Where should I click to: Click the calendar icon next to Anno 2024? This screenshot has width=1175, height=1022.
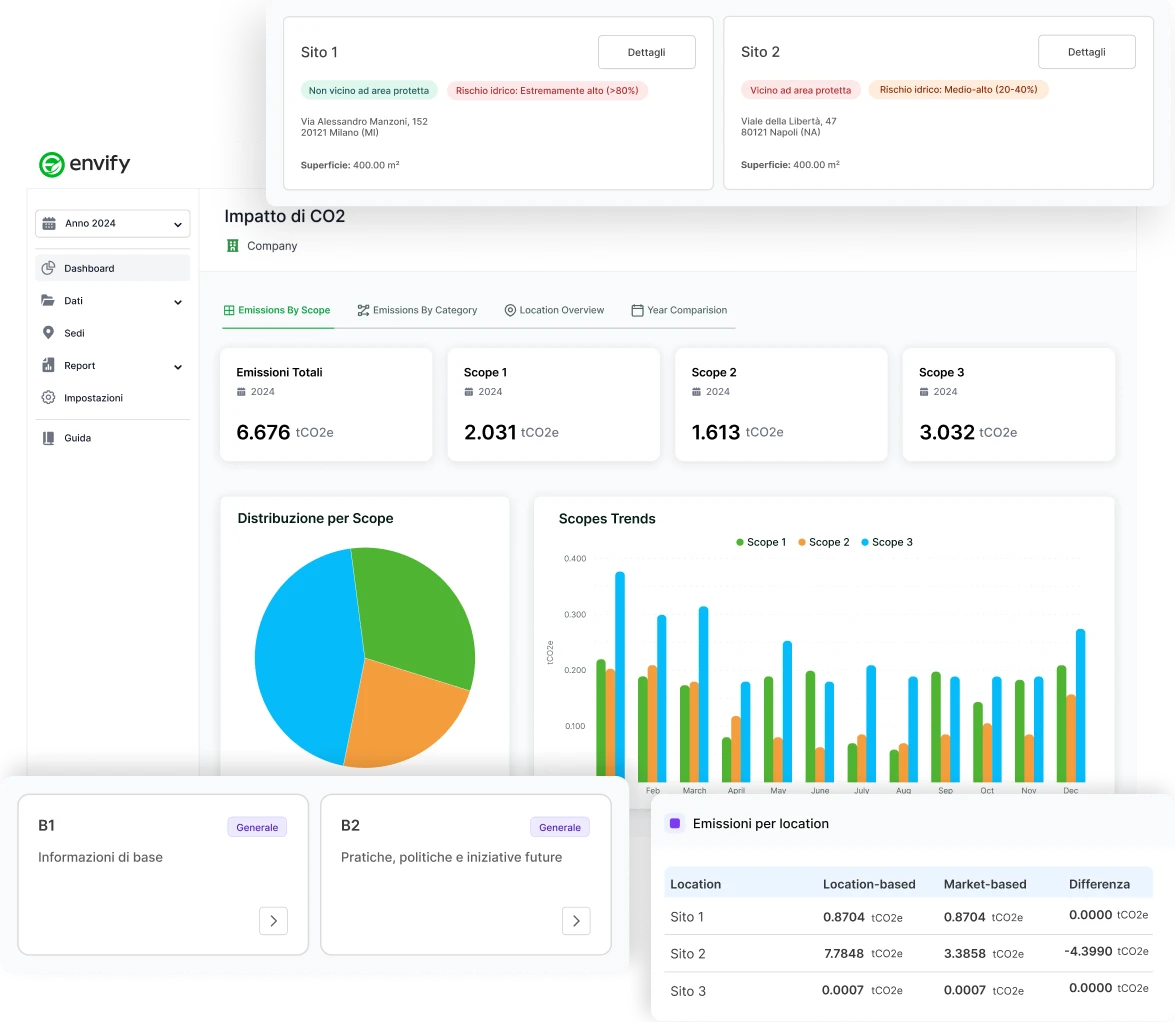point(48,223)
